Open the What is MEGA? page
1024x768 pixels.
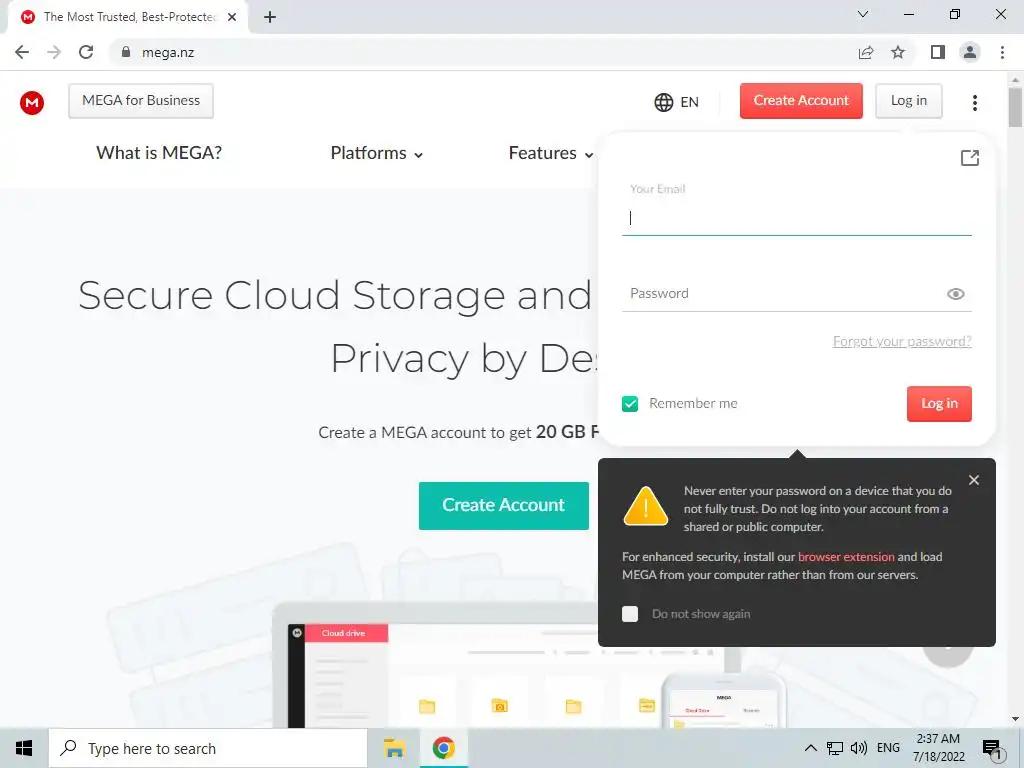[x=159, y=153]
